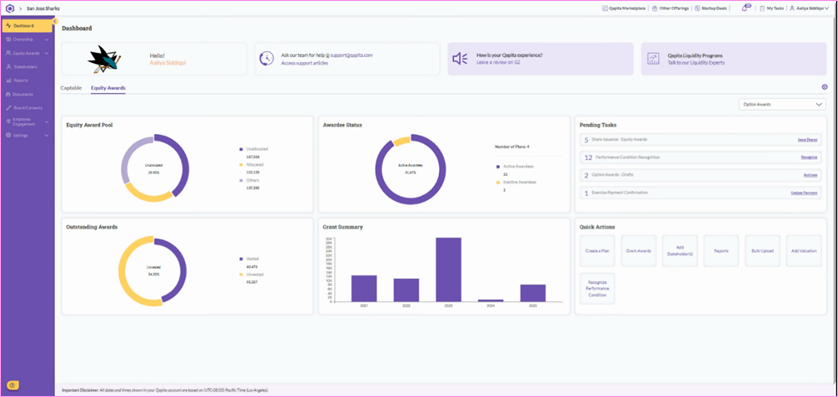Click the Add Valuation quick action
This screenshot has height=397, width=838.
[804, 251]
